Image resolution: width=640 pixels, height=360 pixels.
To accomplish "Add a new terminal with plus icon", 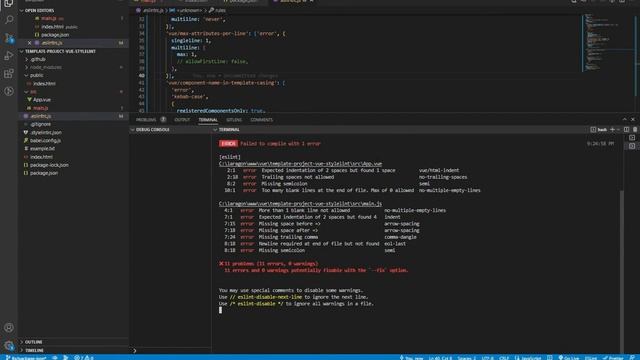I will 612,130.
